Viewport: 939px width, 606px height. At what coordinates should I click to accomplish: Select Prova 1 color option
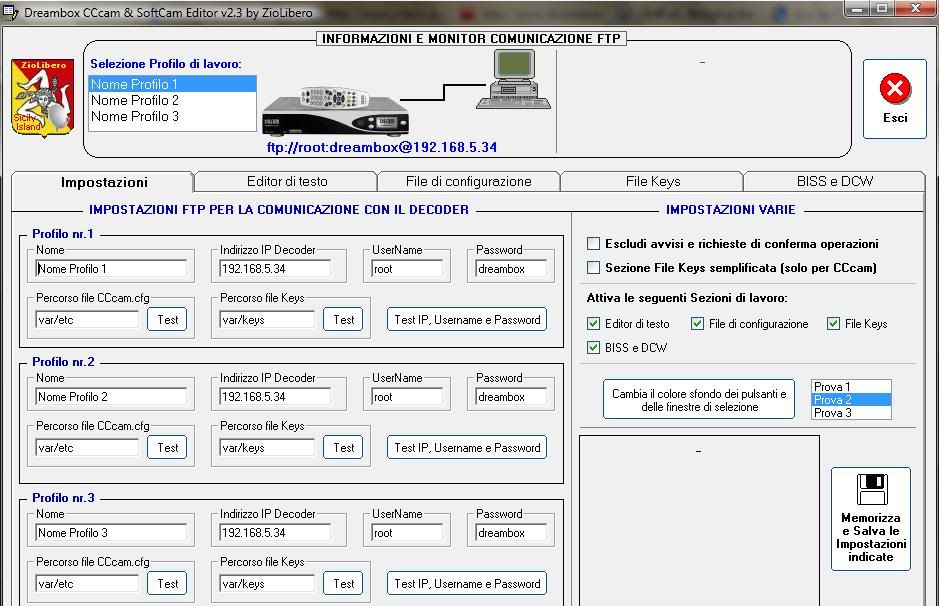tap(852, 387)
